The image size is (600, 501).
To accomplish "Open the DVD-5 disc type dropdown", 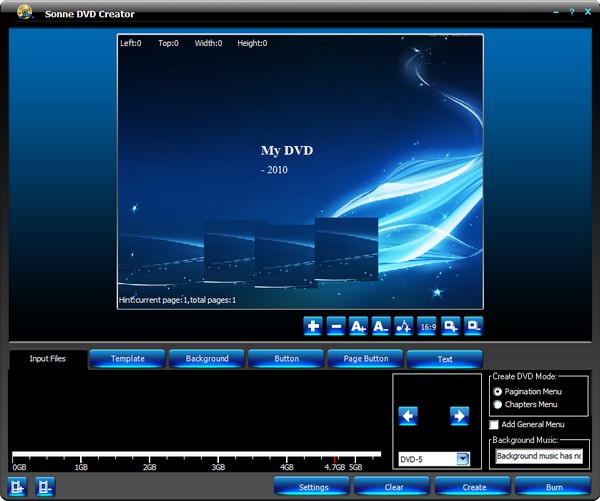I will tap(463, 459).
